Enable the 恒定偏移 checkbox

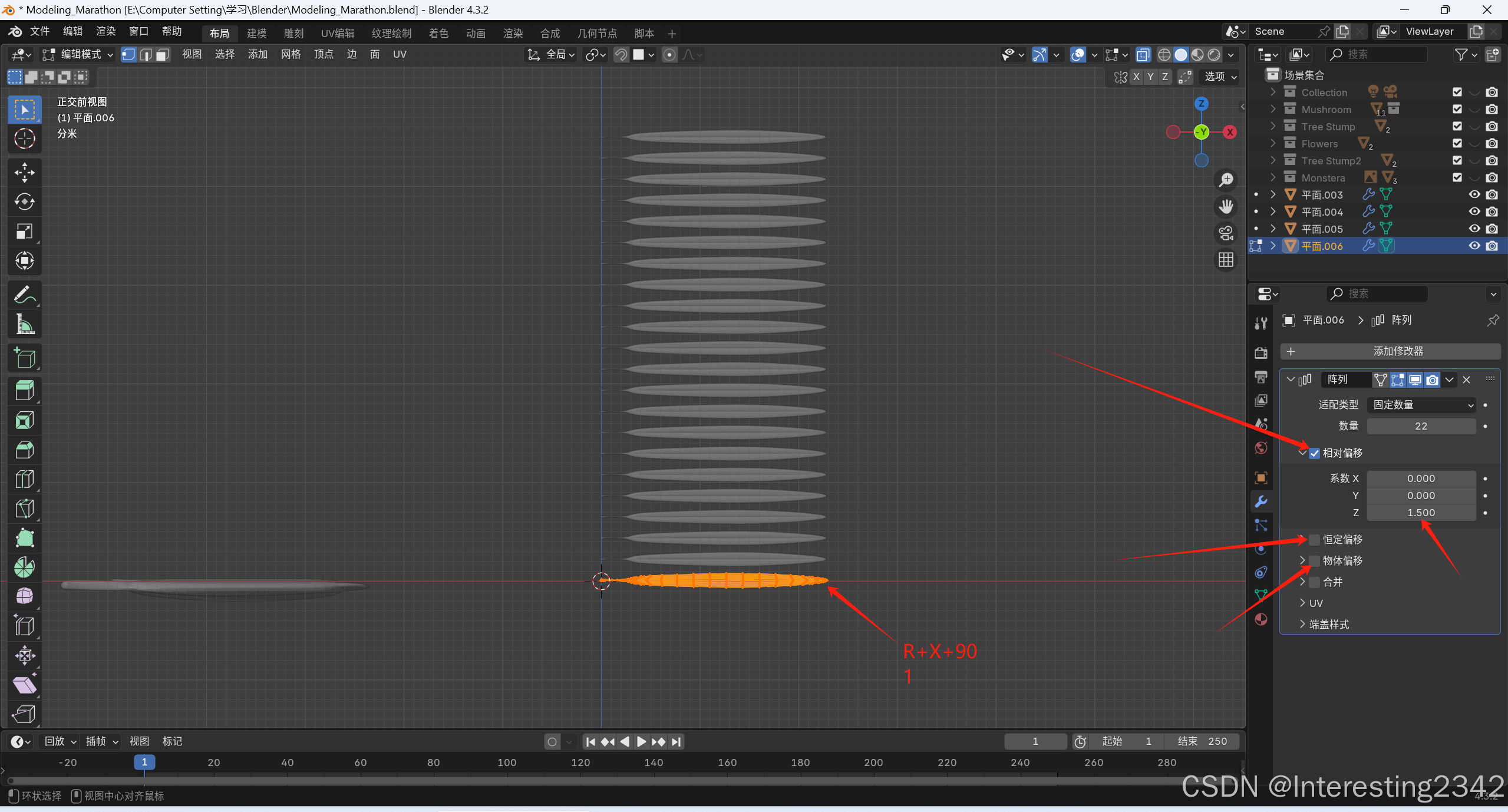tap(1314, 540)
